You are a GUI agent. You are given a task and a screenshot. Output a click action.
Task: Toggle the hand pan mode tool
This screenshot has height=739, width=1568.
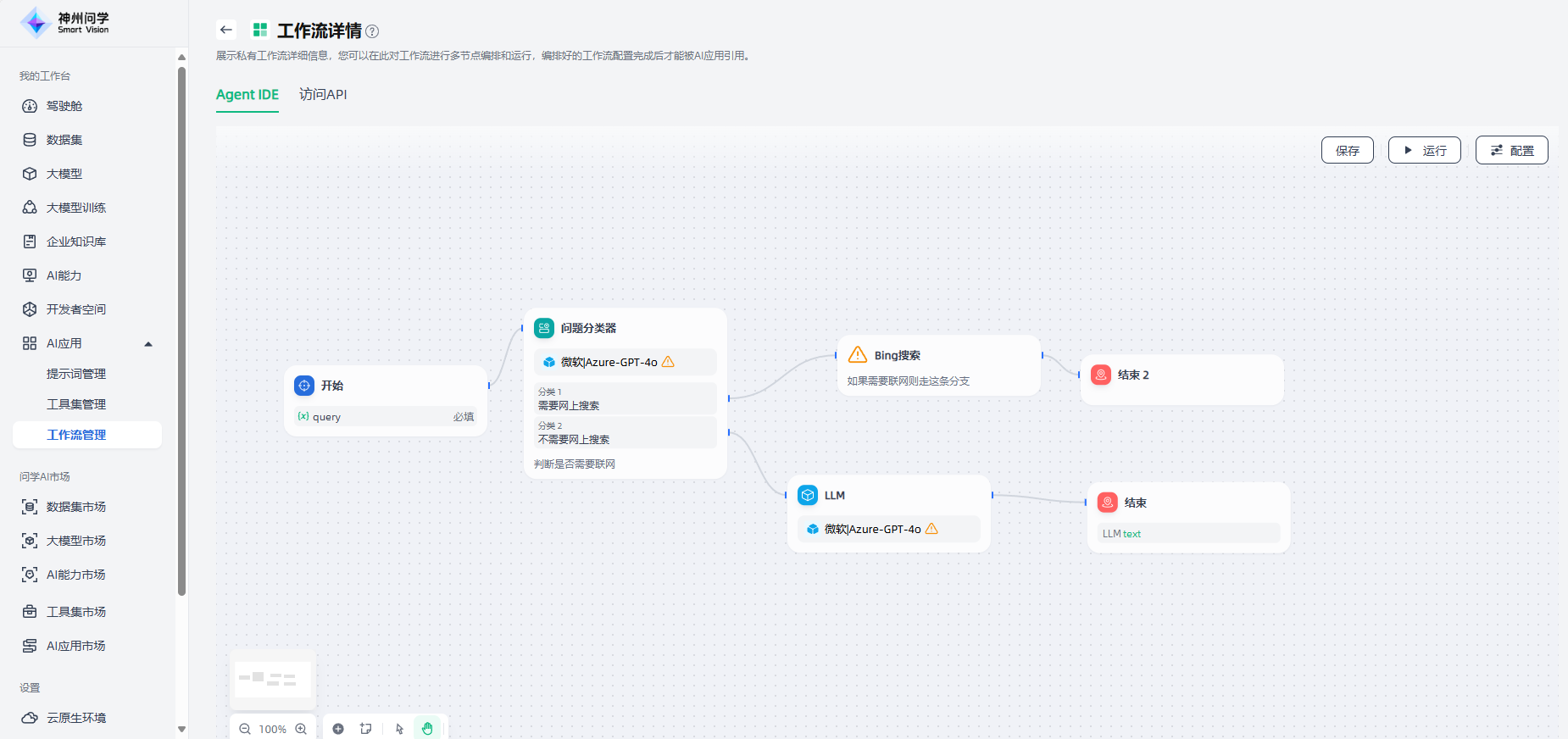pyautogui.click(x=427, y=729)
